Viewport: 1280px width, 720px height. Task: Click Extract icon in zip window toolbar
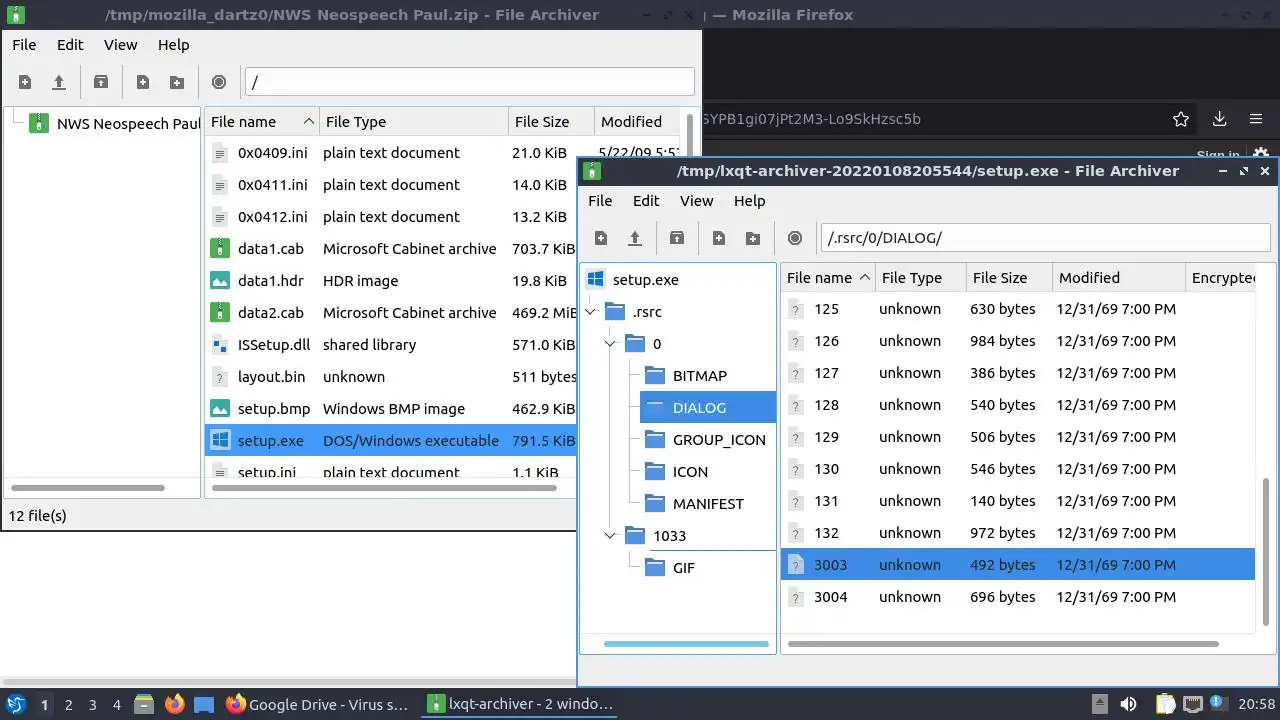tap(101, 82)
